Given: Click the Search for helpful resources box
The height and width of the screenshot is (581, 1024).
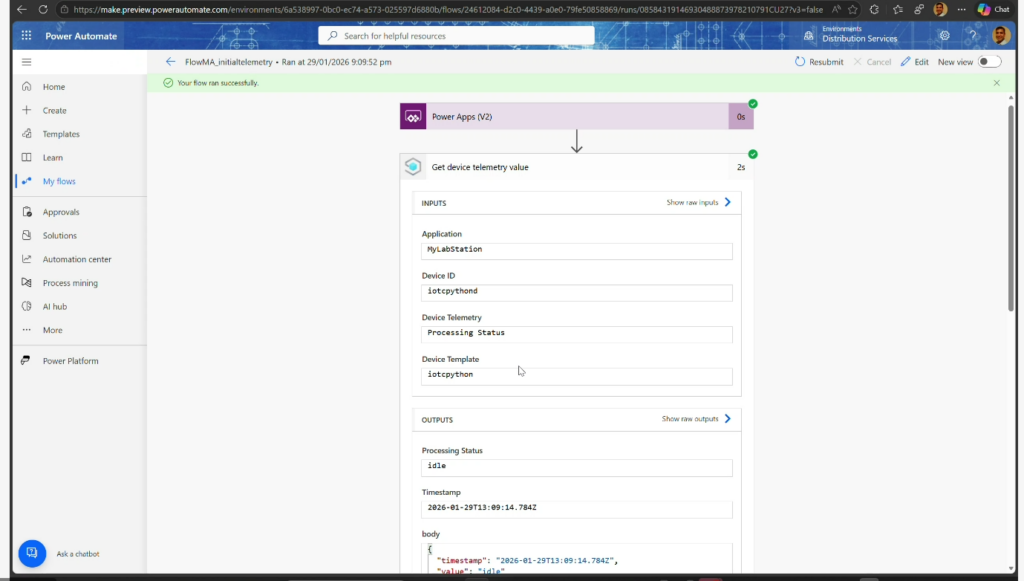Looking at the screenshot, I should 456,36.
